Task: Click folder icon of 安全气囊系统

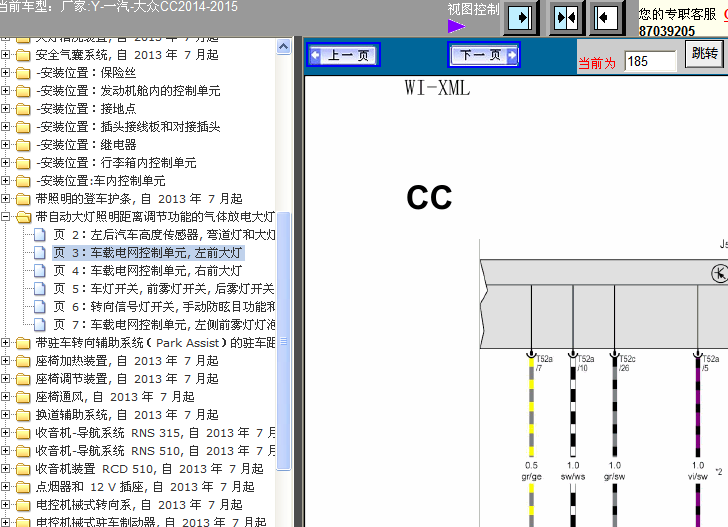Action: (x=23, y=55)
